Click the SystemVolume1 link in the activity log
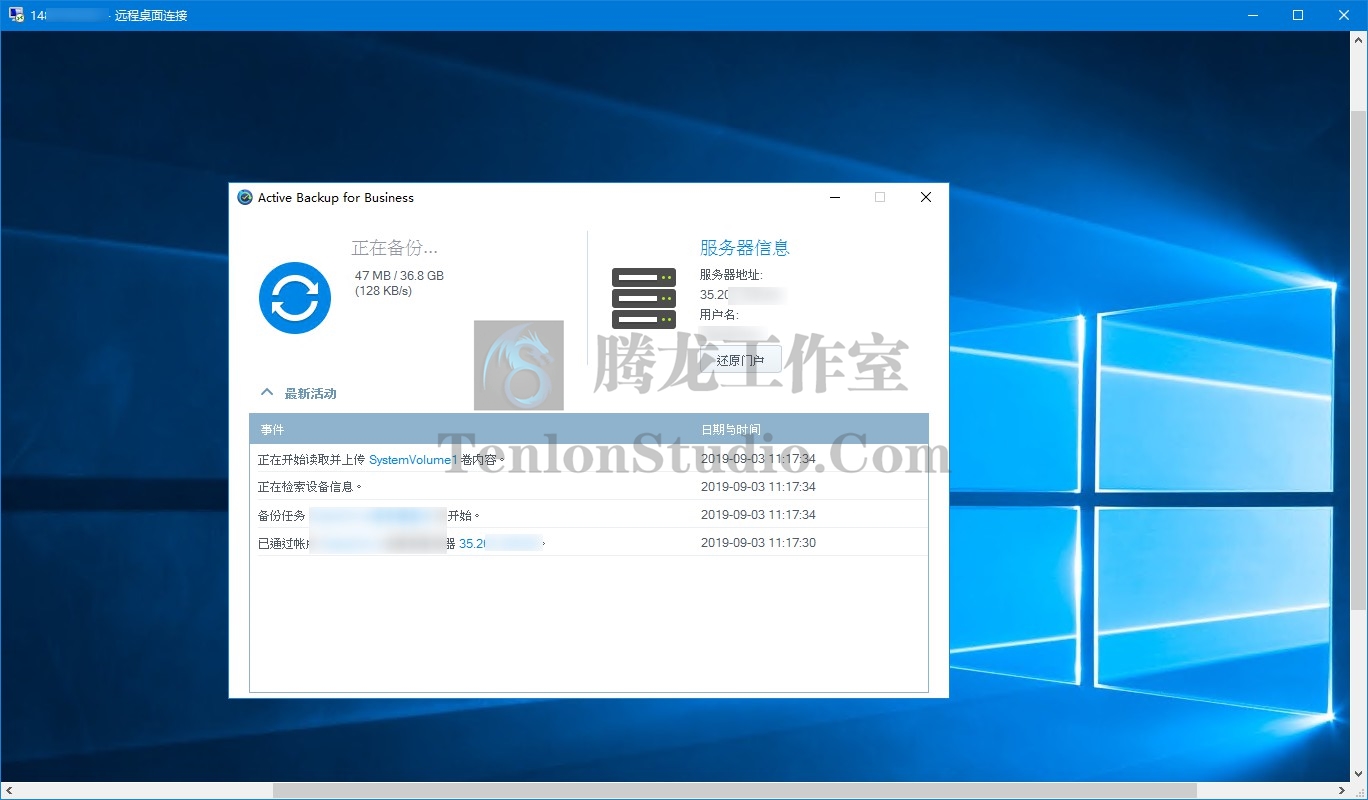This screenshot has height=800, width=1368. pyautogui.click(x=413, y=459)
